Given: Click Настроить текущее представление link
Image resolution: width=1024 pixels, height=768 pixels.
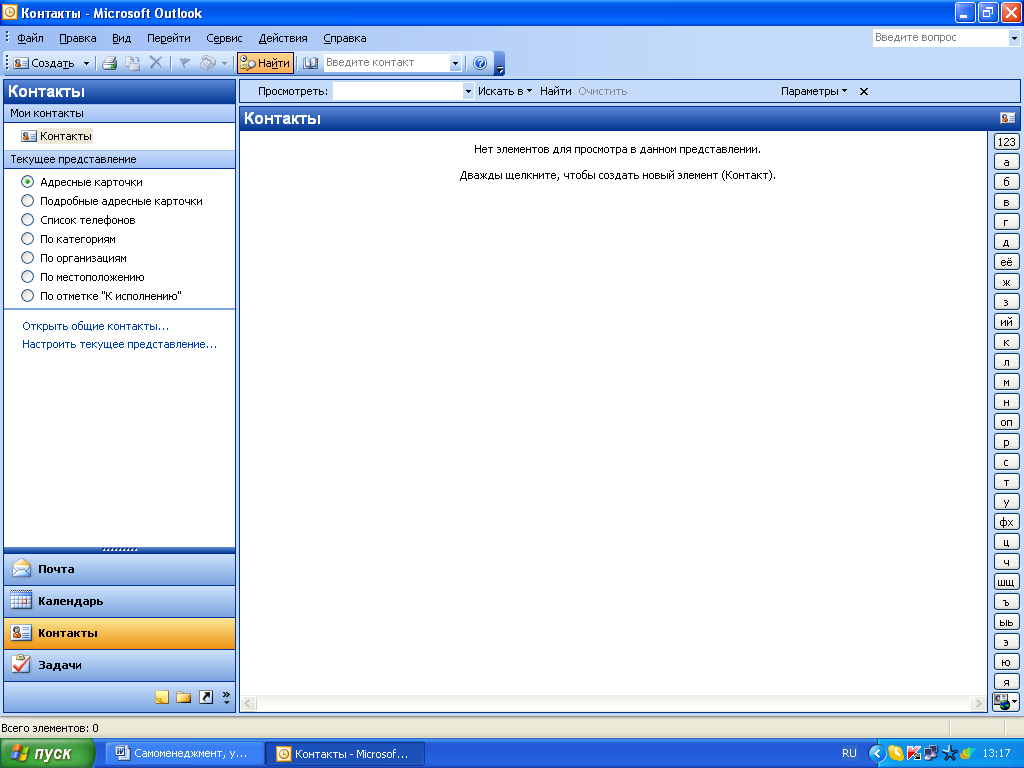Looking at the screenshot, I should (x=120, y=344).
